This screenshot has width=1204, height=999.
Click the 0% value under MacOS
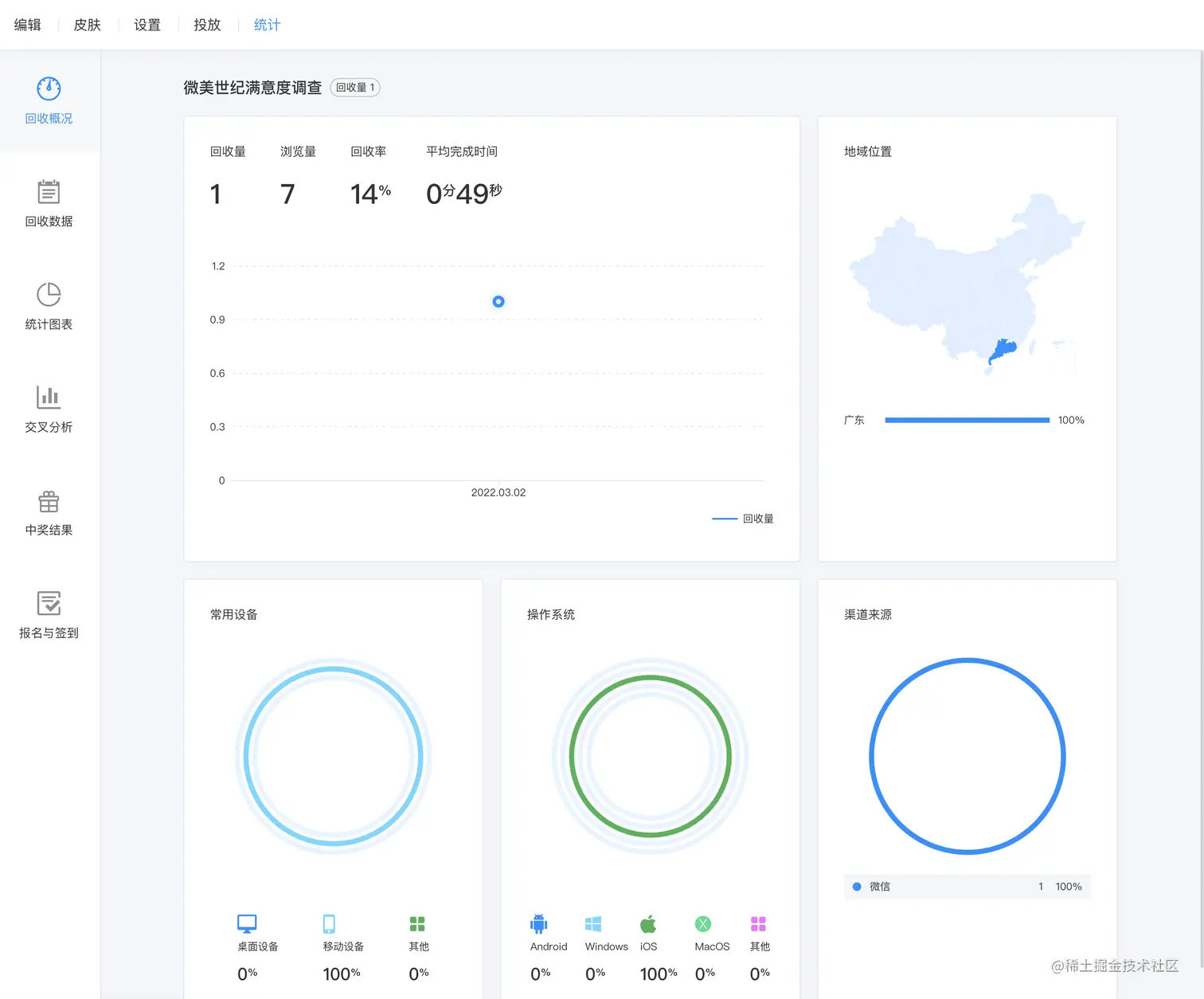[x=705, y=974]
